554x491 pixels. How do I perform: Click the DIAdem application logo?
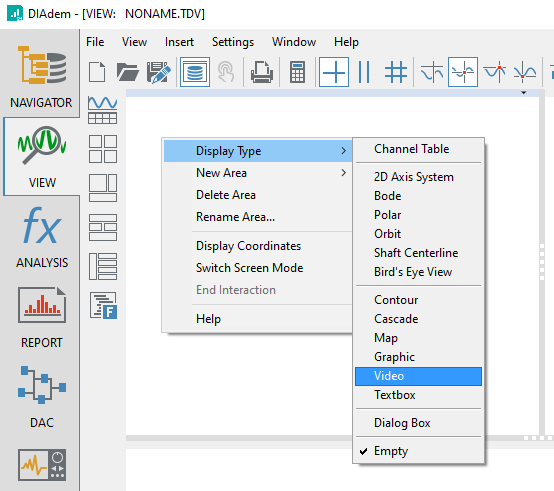pos(15,13)
